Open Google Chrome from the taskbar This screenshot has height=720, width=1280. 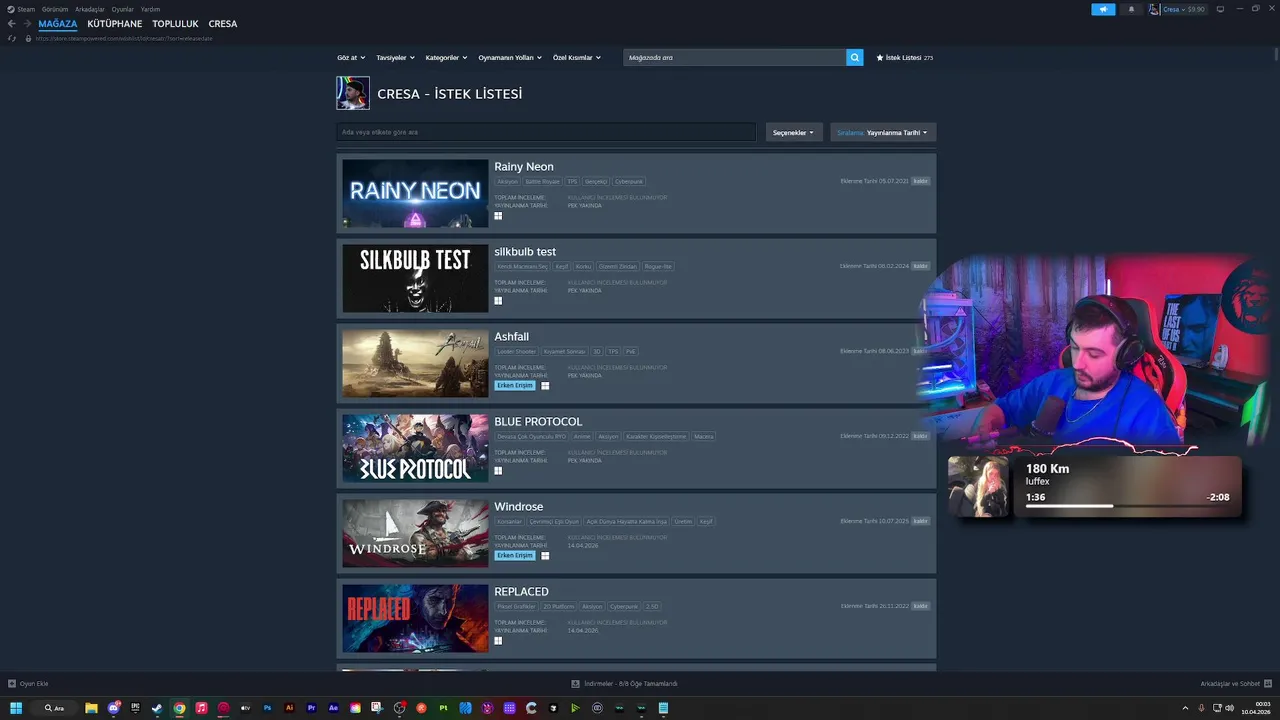179,708
